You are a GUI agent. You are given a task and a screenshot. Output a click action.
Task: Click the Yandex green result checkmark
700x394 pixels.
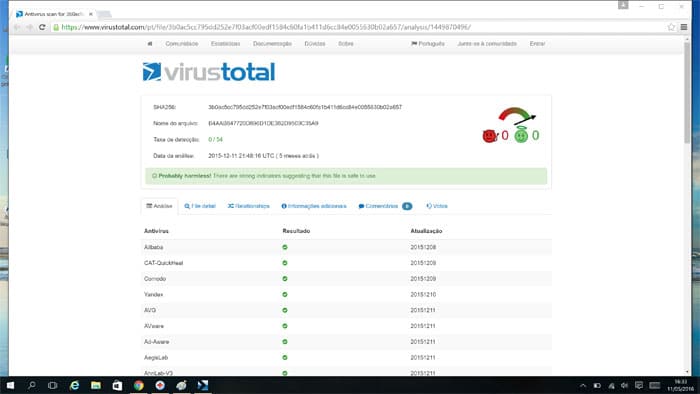pyautogui.click(x=285, y=294)
